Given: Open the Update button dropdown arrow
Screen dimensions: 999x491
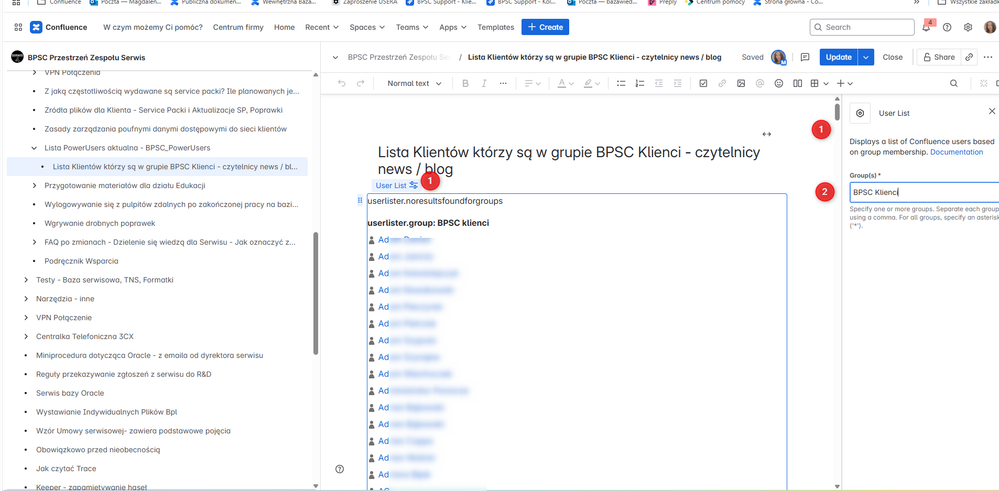Looking at the screenshot, I should pos(866,57).
